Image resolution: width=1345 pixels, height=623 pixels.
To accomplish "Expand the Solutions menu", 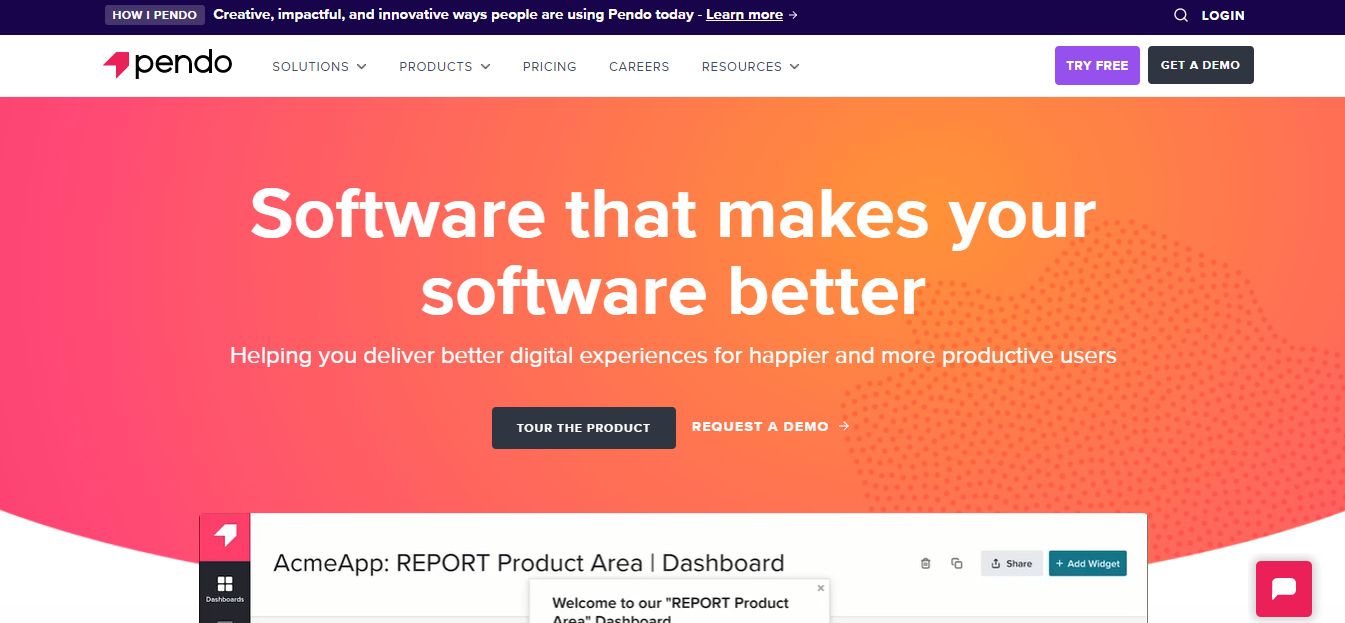I will tap(319, 66).
